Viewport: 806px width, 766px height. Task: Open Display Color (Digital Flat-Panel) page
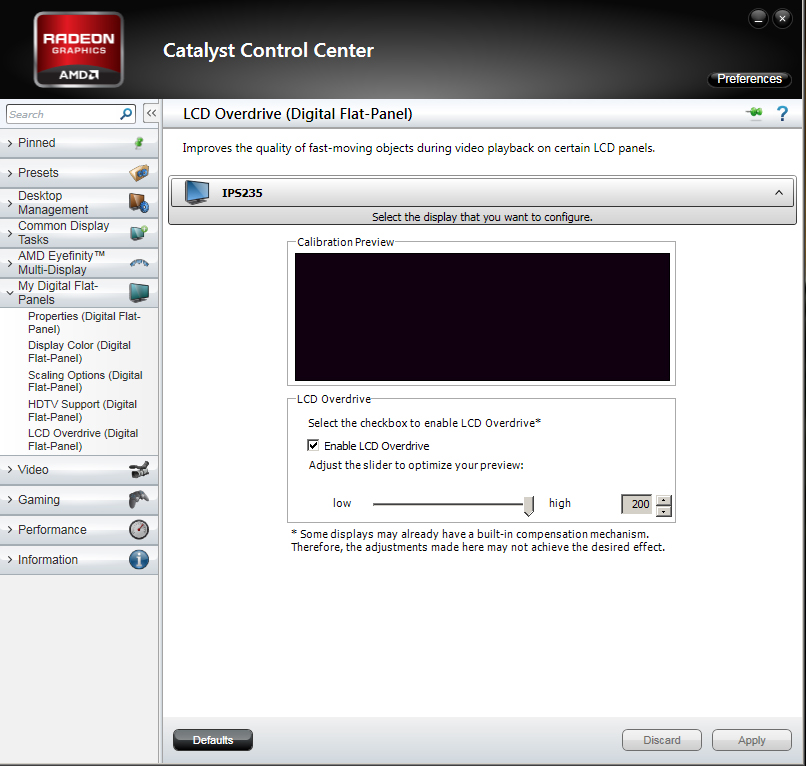click(x=79, y=352)
